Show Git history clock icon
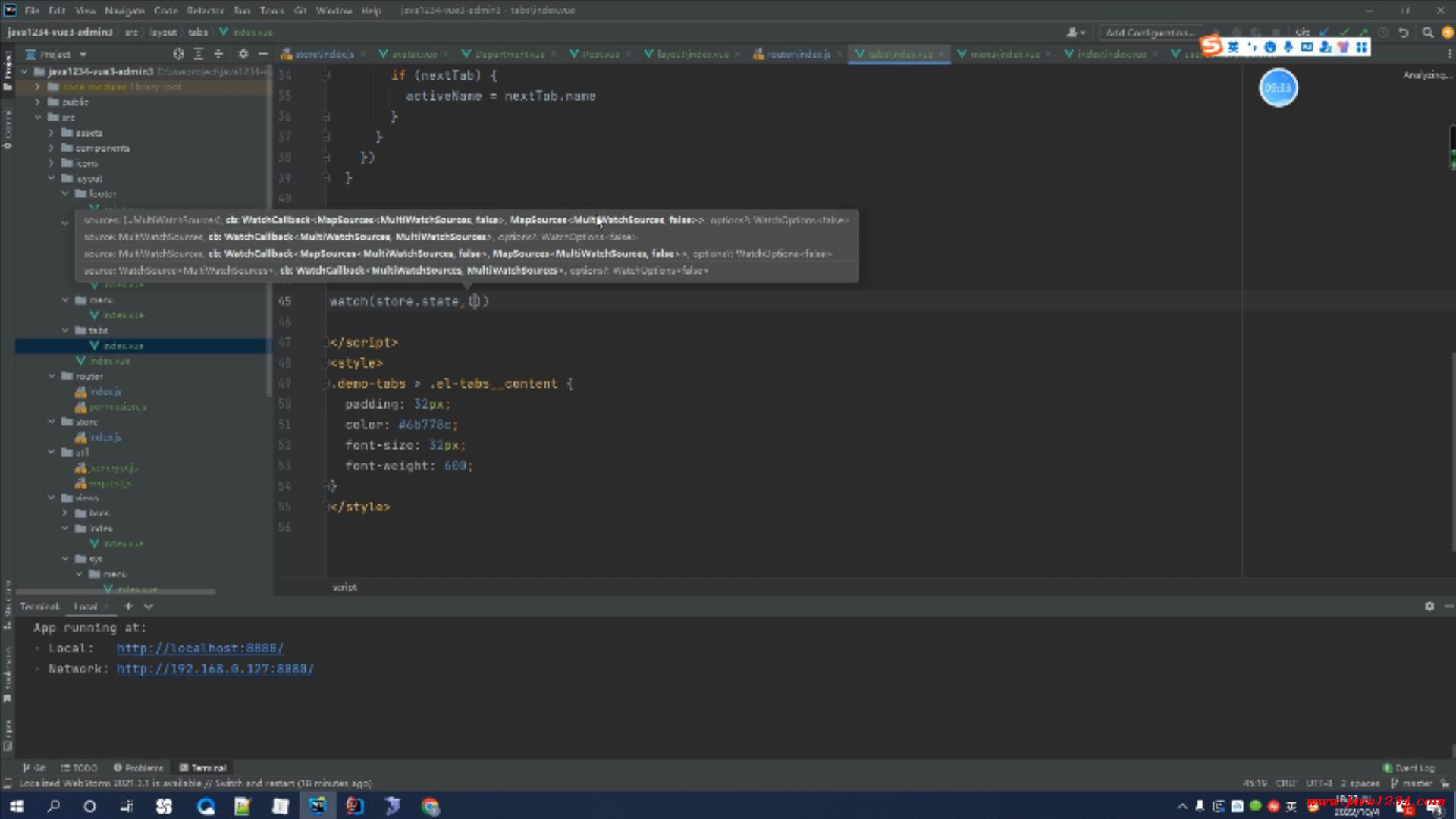The width and height of the screenshot is (1456, 819). click(1383, 33)
